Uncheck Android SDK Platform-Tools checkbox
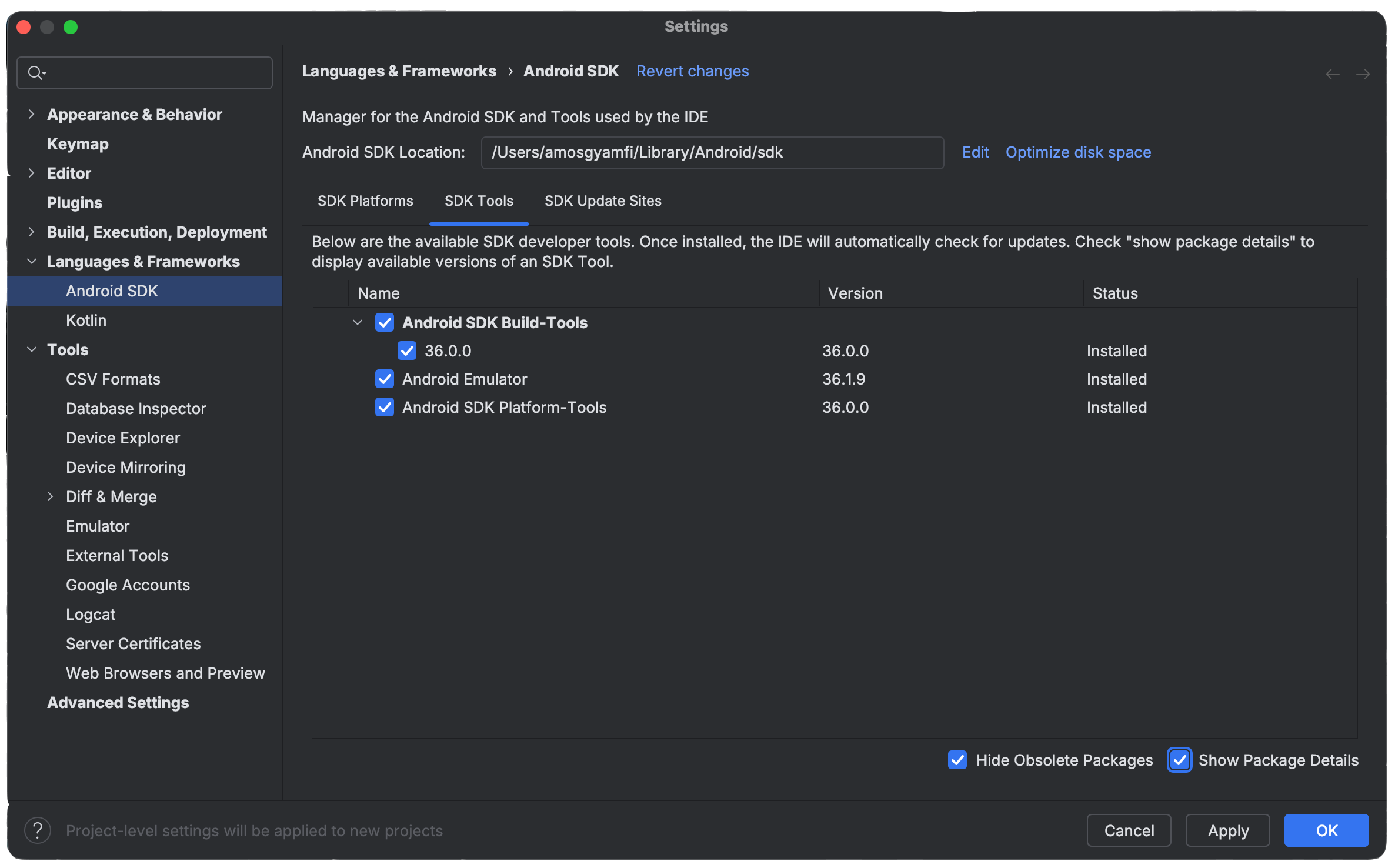Screen dimensions: 1395x868 coord(385,407)
